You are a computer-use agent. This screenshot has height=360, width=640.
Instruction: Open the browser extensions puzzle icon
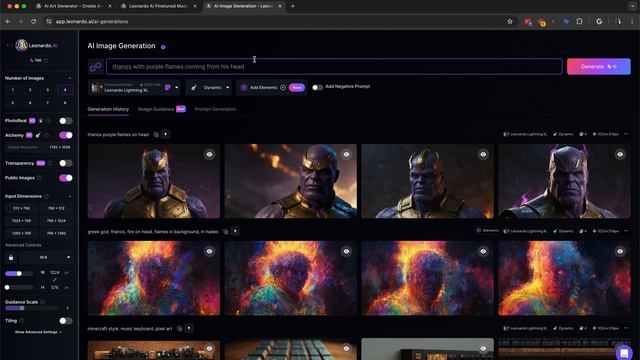pyautogui.click(x=579, y=21)
